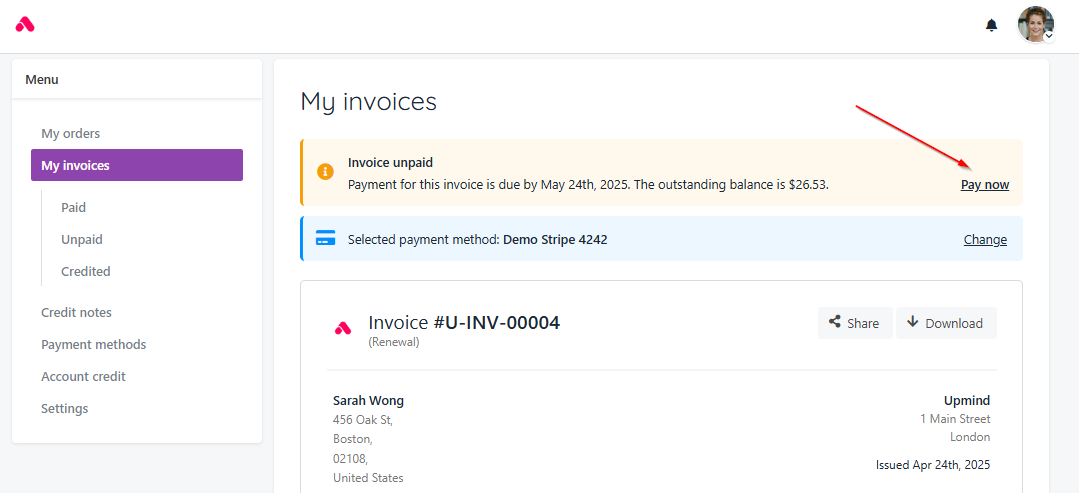Click customer name Sarah Wong
The image size is (1079, 493).
point(368,401)
